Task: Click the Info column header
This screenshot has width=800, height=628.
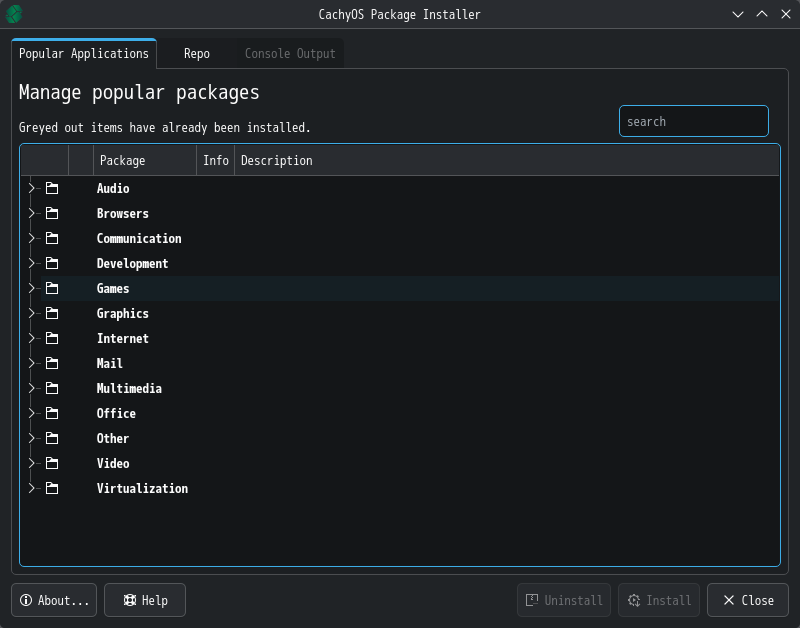Action: tap(215, 161)
